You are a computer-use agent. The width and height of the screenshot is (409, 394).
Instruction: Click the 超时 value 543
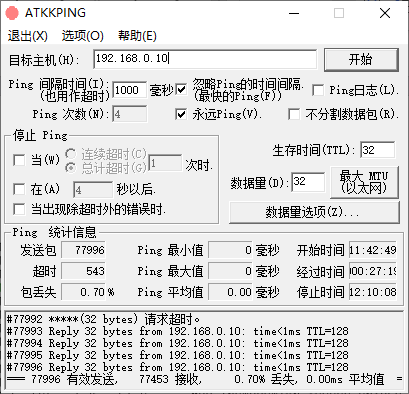point(83,271)
